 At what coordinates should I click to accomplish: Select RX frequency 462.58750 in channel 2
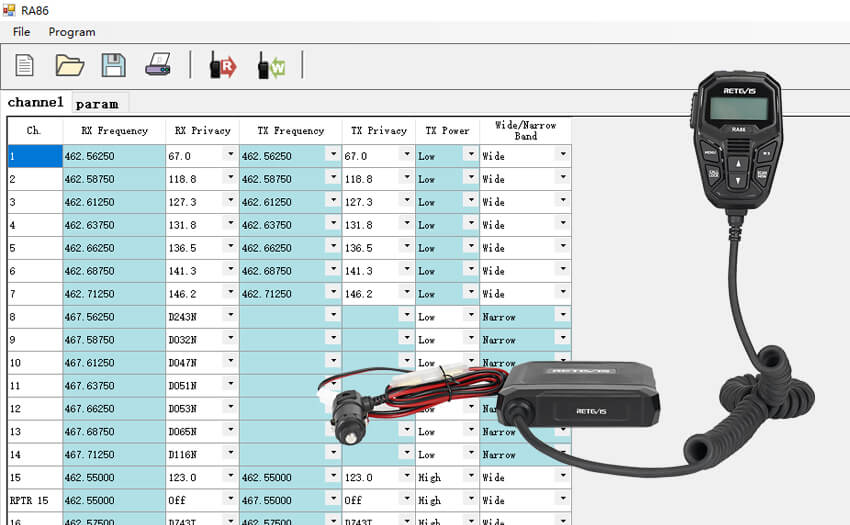coord(114,179)
